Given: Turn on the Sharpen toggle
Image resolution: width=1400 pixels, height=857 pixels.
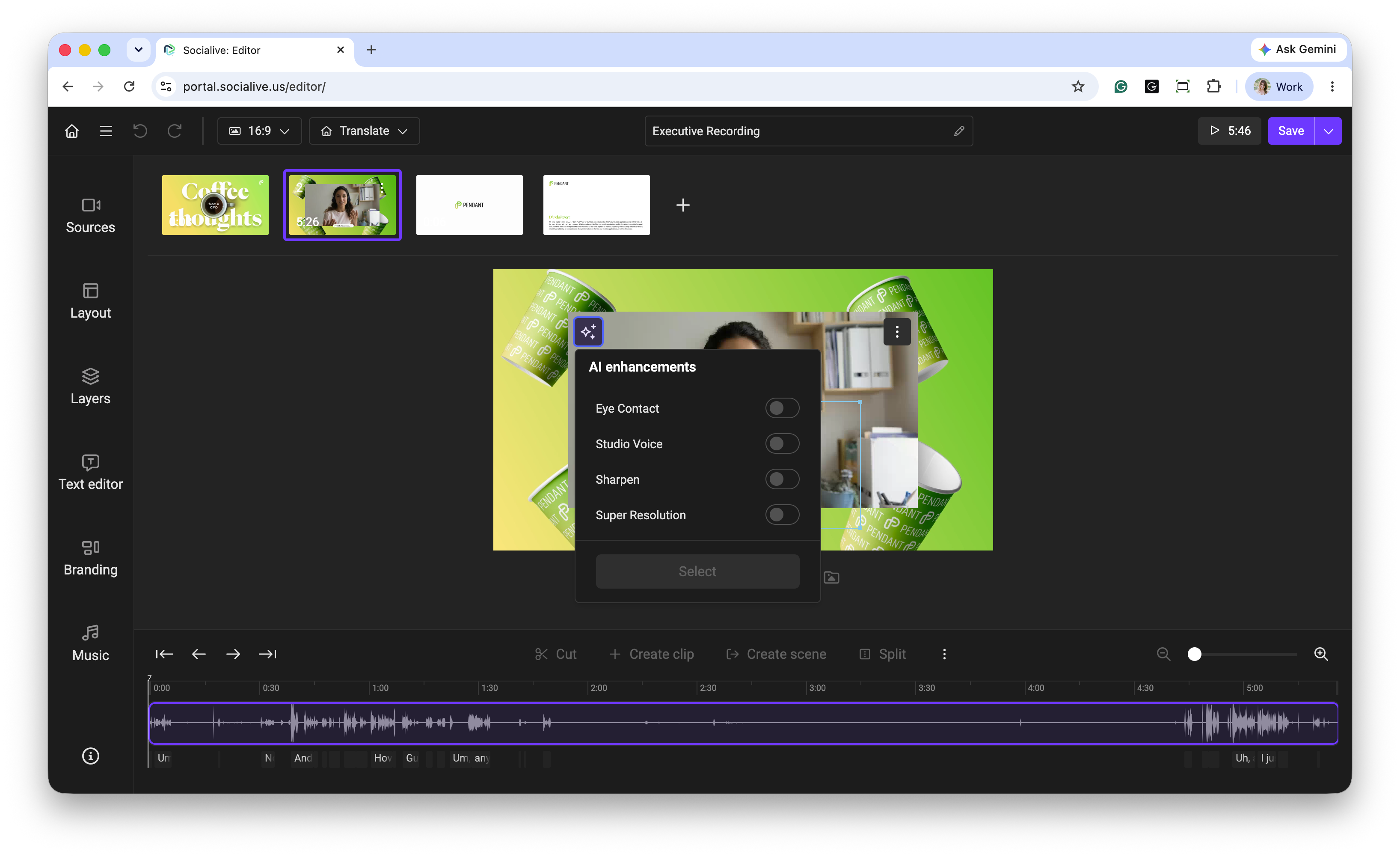Looking at the screenshot, I should pos(782,479).
